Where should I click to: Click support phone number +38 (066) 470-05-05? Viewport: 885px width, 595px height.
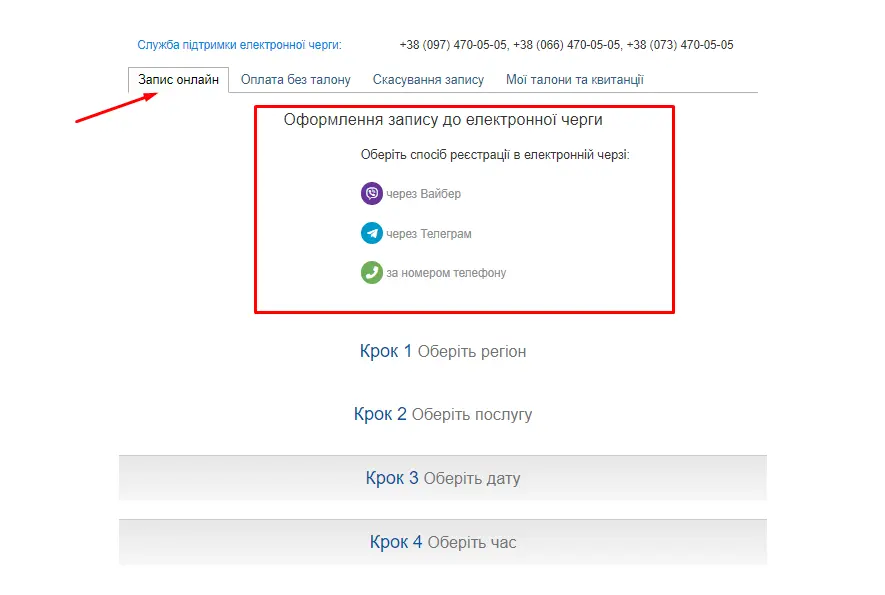click(567, 45)
